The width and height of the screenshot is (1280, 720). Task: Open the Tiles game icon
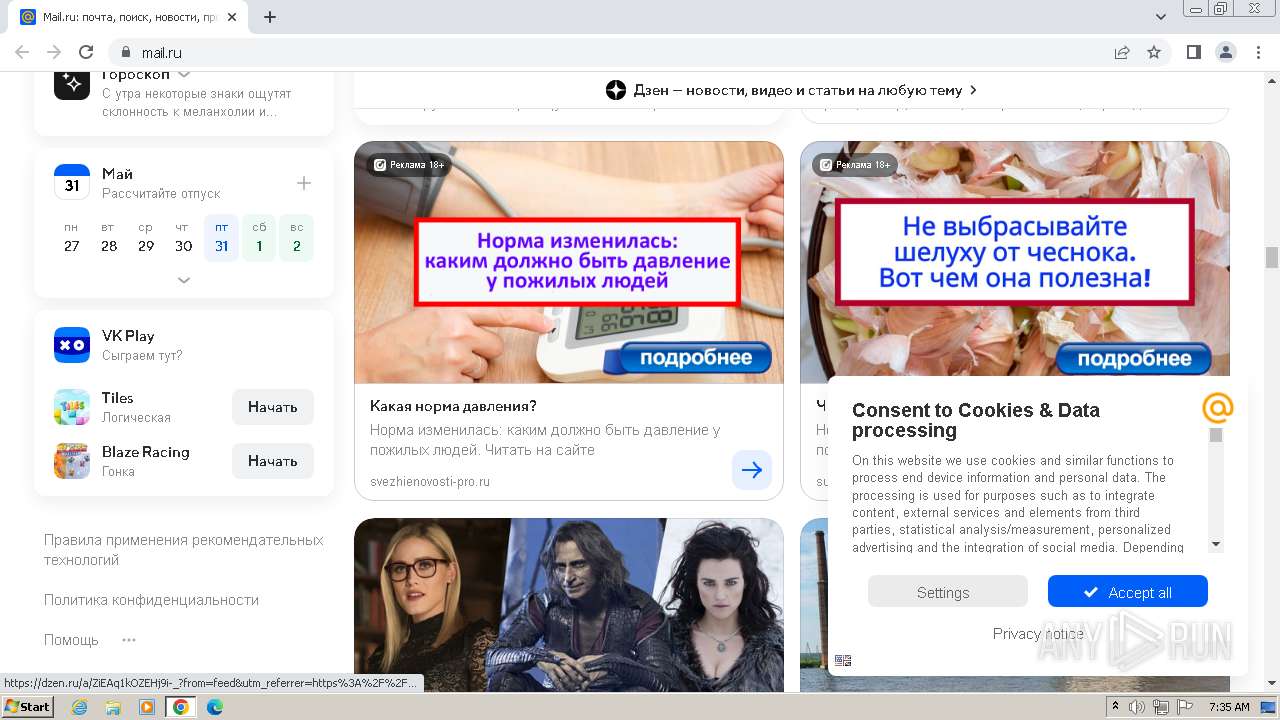click(72, 407)
